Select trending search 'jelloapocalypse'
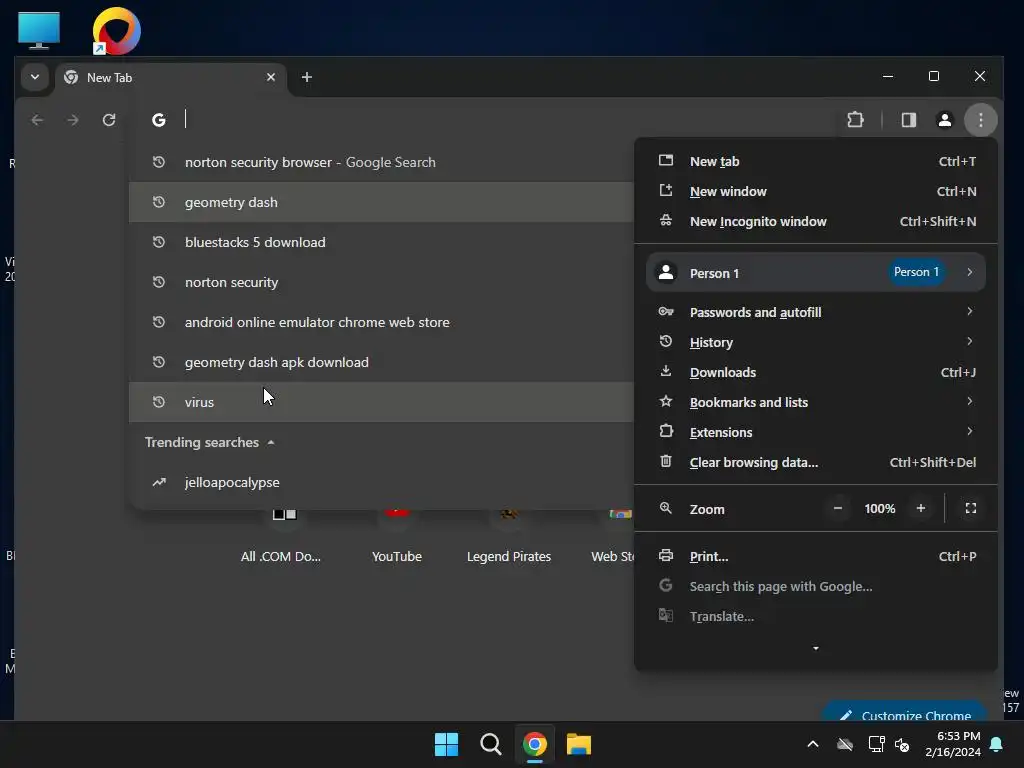 [x=381, y=482]
